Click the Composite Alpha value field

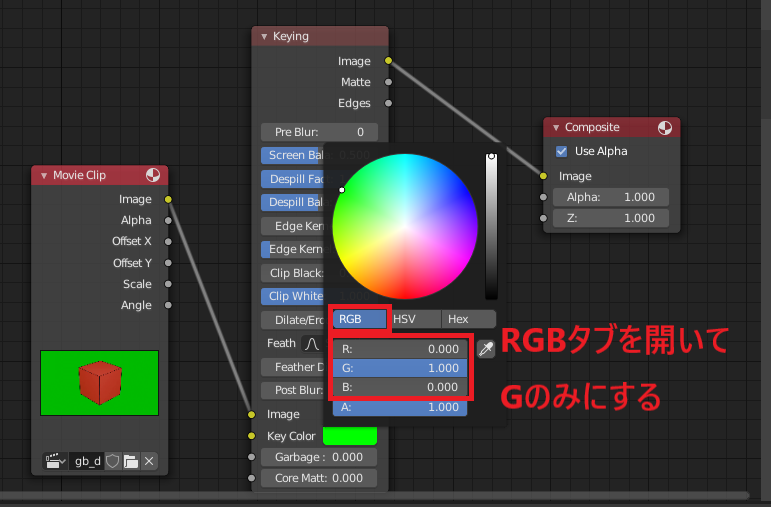click(x=611, y=197)
